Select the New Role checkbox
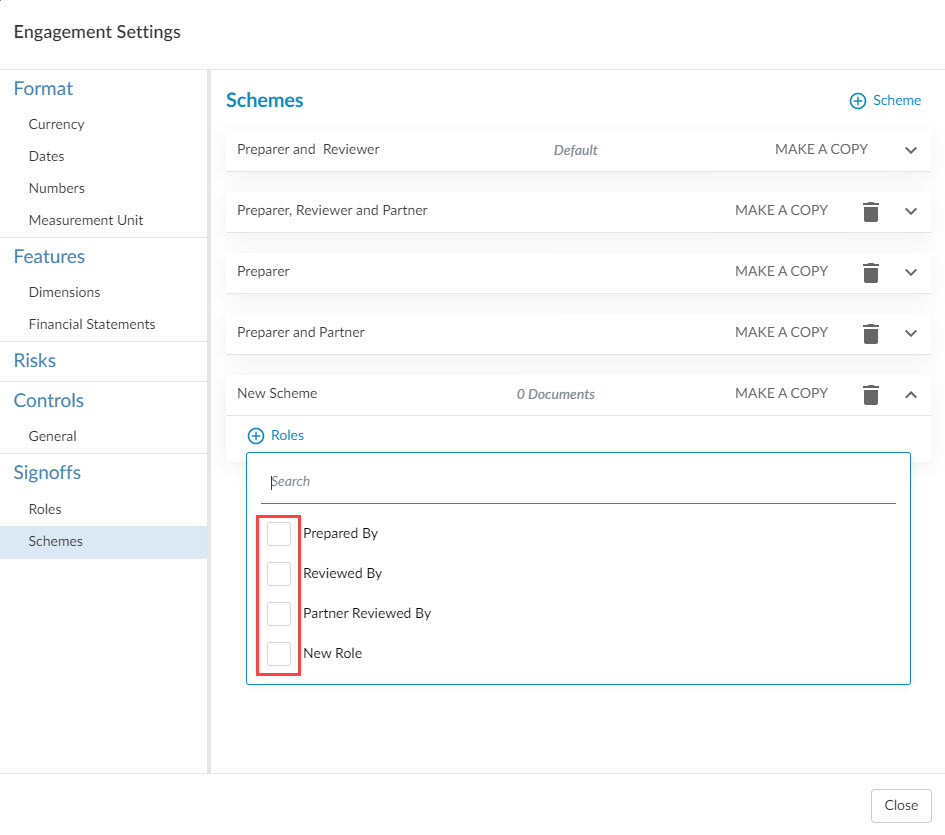Image resolution: width=945 pixels, height=835 pixels. pyautogui.click(x=279, y=654)
